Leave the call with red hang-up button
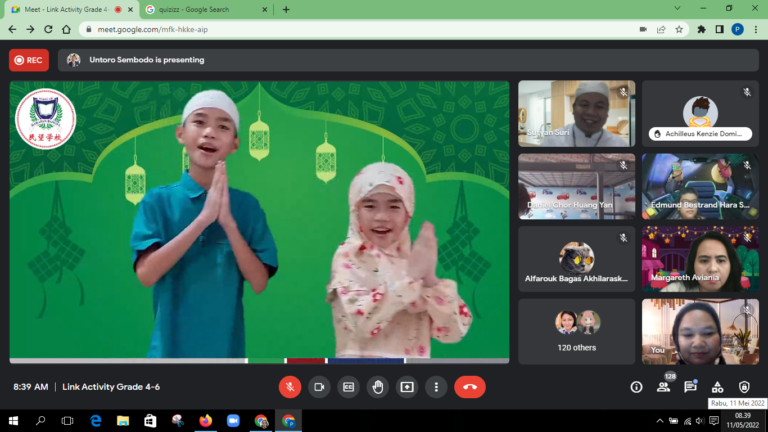 tap(469, 386)
